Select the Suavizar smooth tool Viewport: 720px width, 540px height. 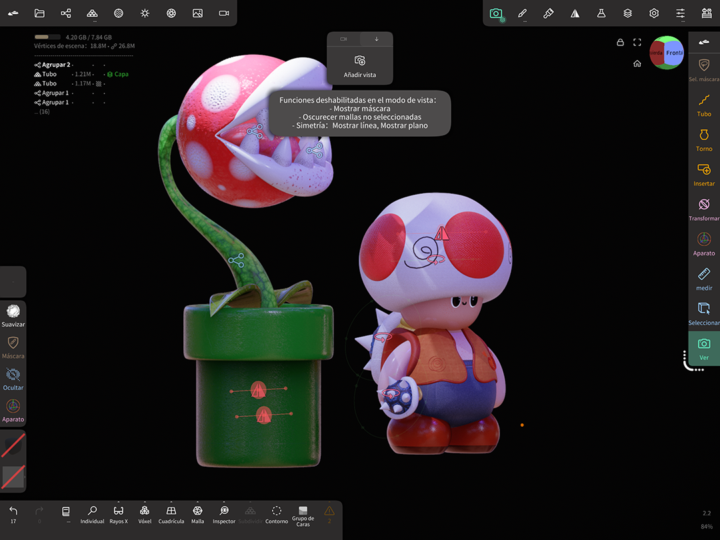pyautogui.click(x=13, y=316)
